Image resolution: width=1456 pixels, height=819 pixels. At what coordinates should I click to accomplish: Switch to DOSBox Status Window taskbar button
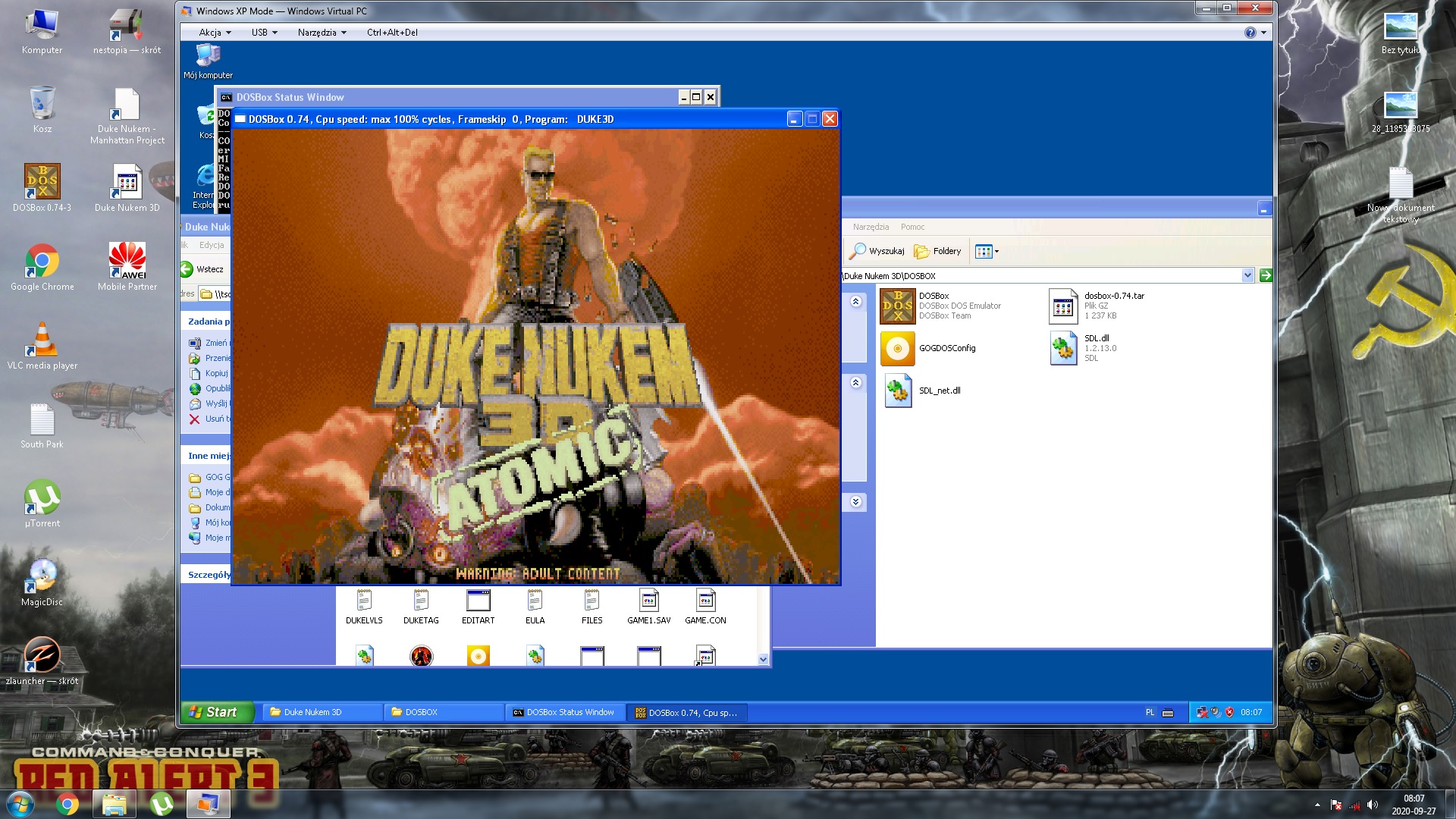click(564, 712)
